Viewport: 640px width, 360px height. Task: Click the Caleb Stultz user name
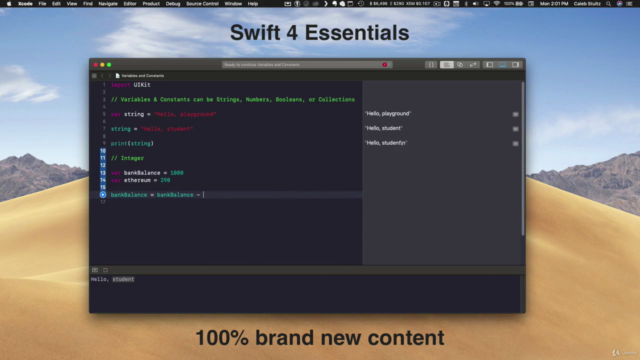[x=587, y=4]
